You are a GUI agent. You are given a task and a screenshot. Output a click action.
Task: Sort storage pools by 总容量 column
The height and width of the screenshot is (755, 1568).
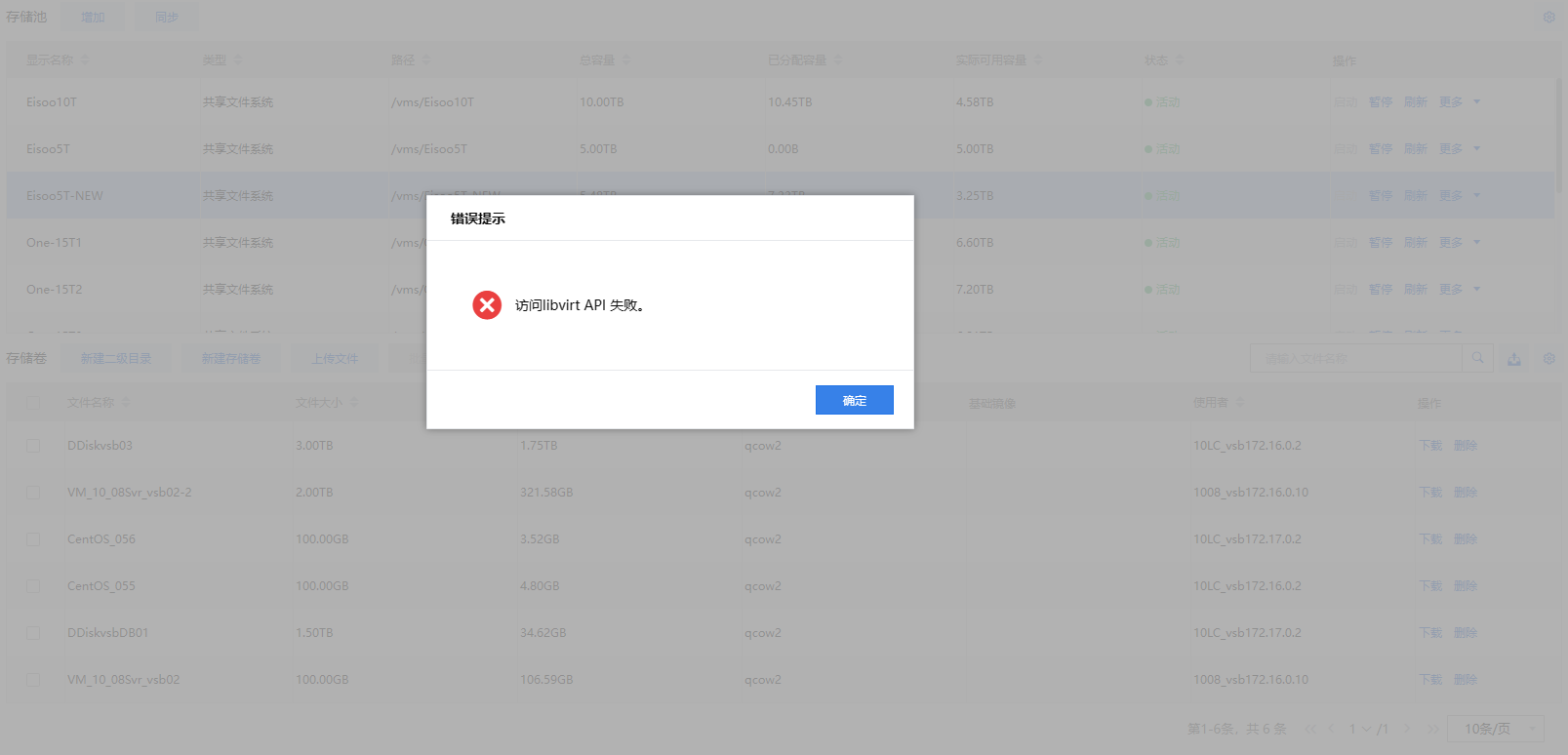[x=626, y=60]
